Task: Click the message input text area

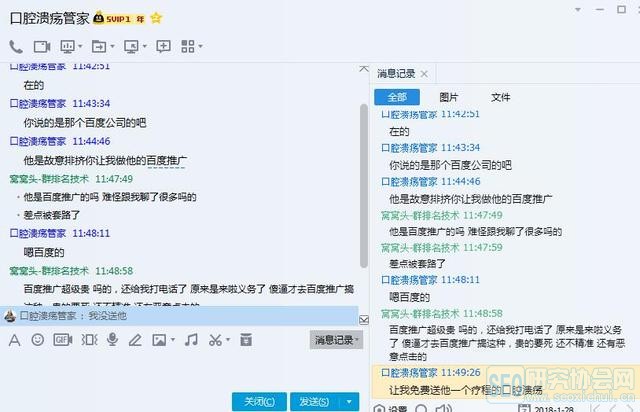Action: tap(180, 370)
